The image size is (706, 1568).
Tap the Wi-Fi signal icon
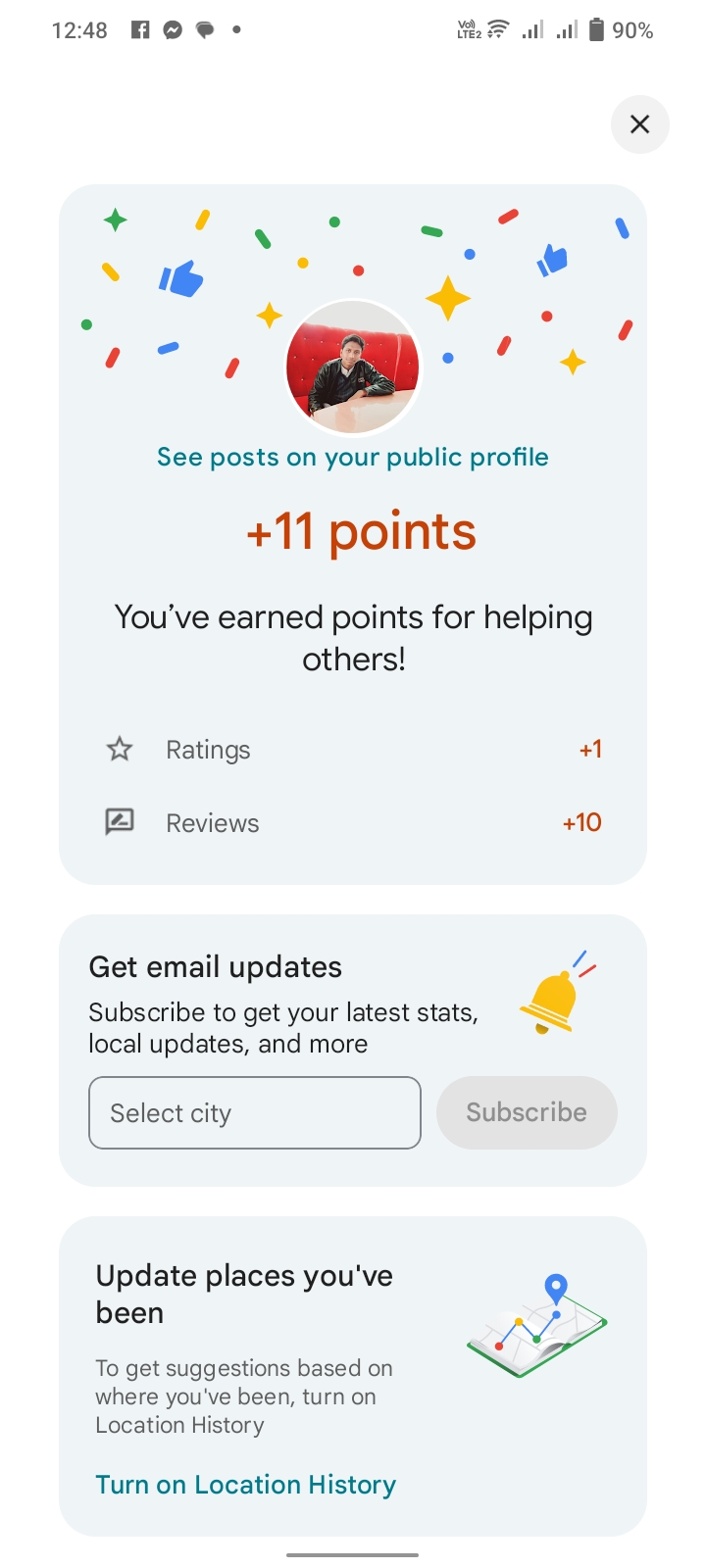coord(499,30)
